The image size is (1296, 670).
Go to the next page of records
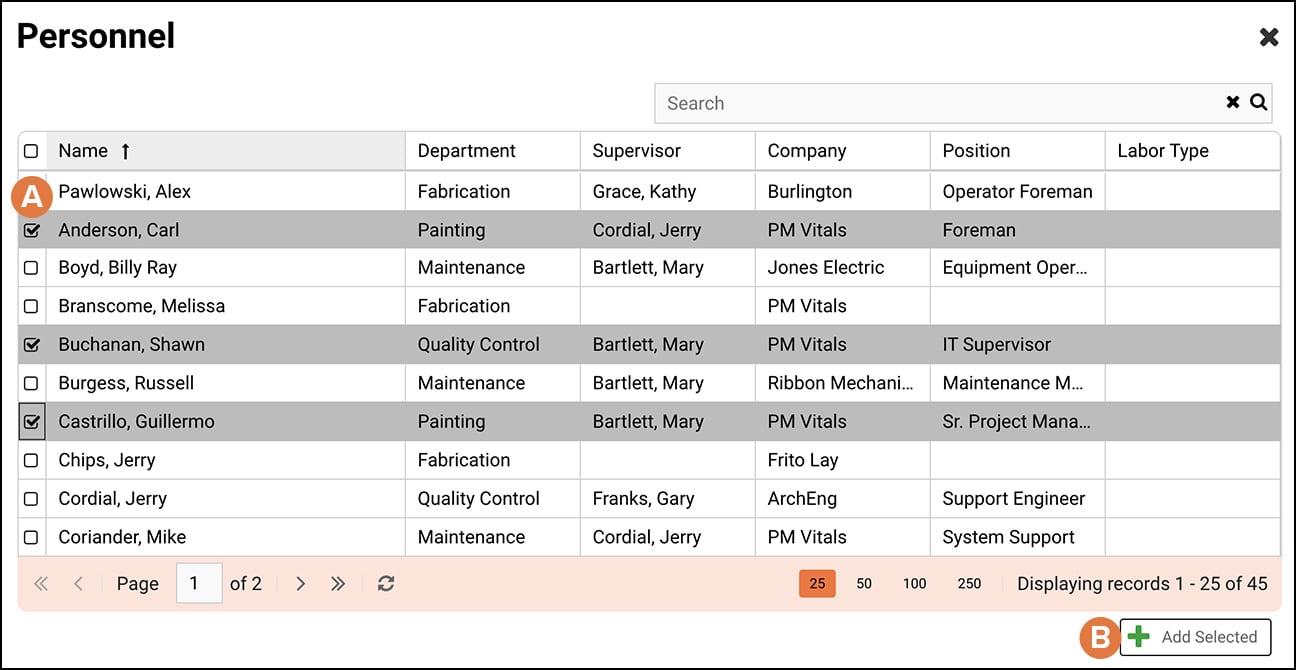301,583
